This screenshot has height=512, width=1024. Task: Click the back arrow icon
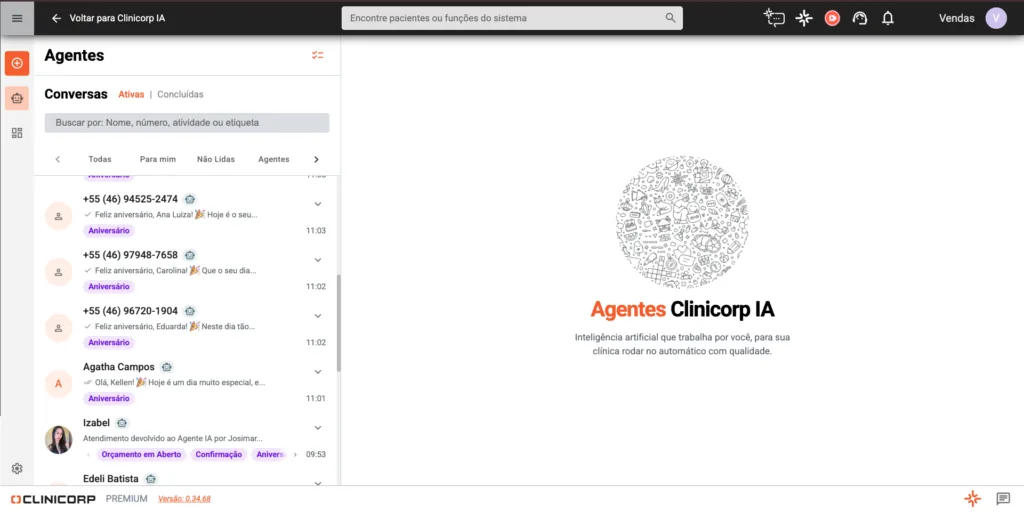(56, 18)
